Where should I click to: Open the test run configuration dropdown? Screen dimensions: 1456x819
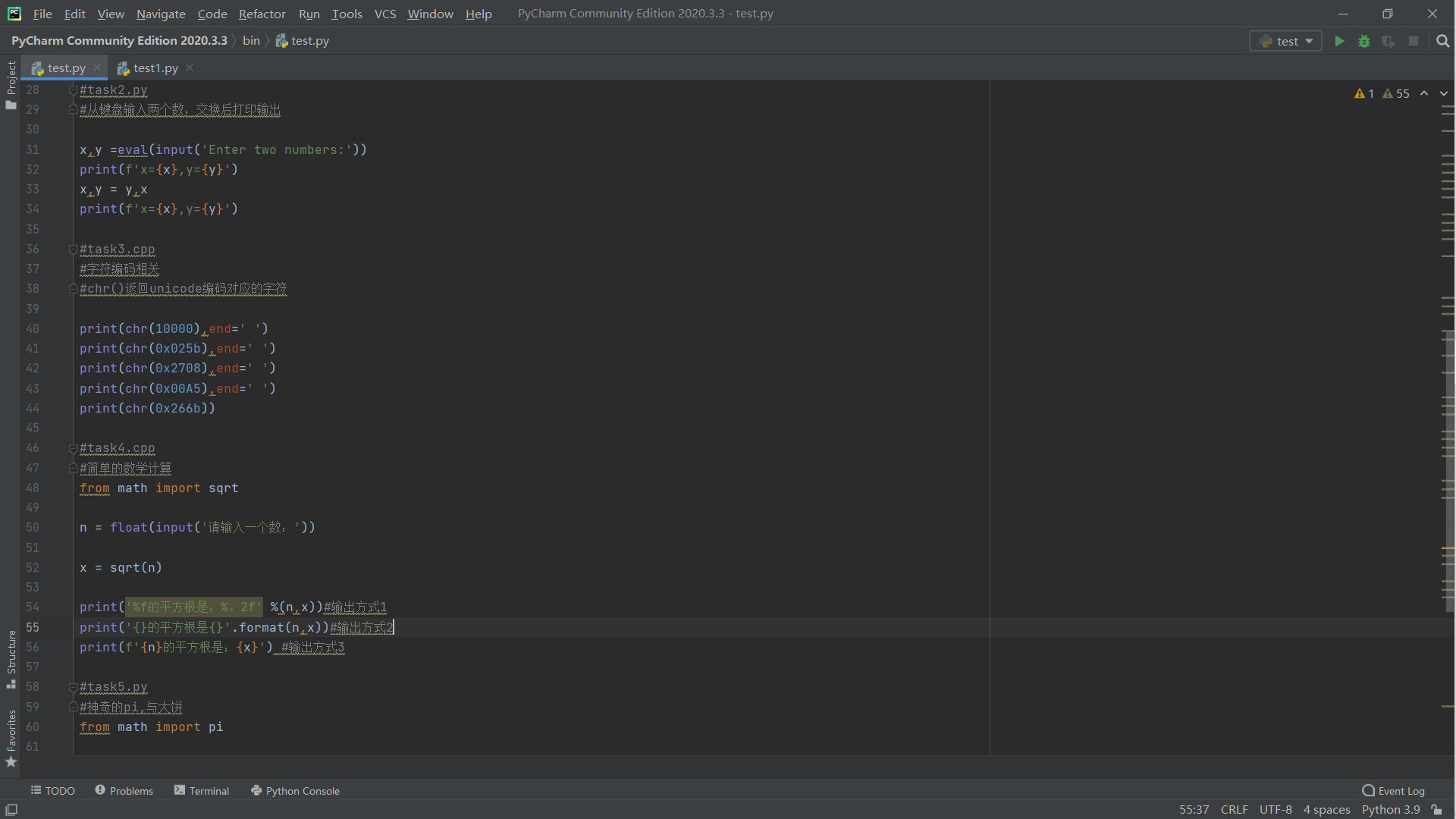tap(1286, 41)
